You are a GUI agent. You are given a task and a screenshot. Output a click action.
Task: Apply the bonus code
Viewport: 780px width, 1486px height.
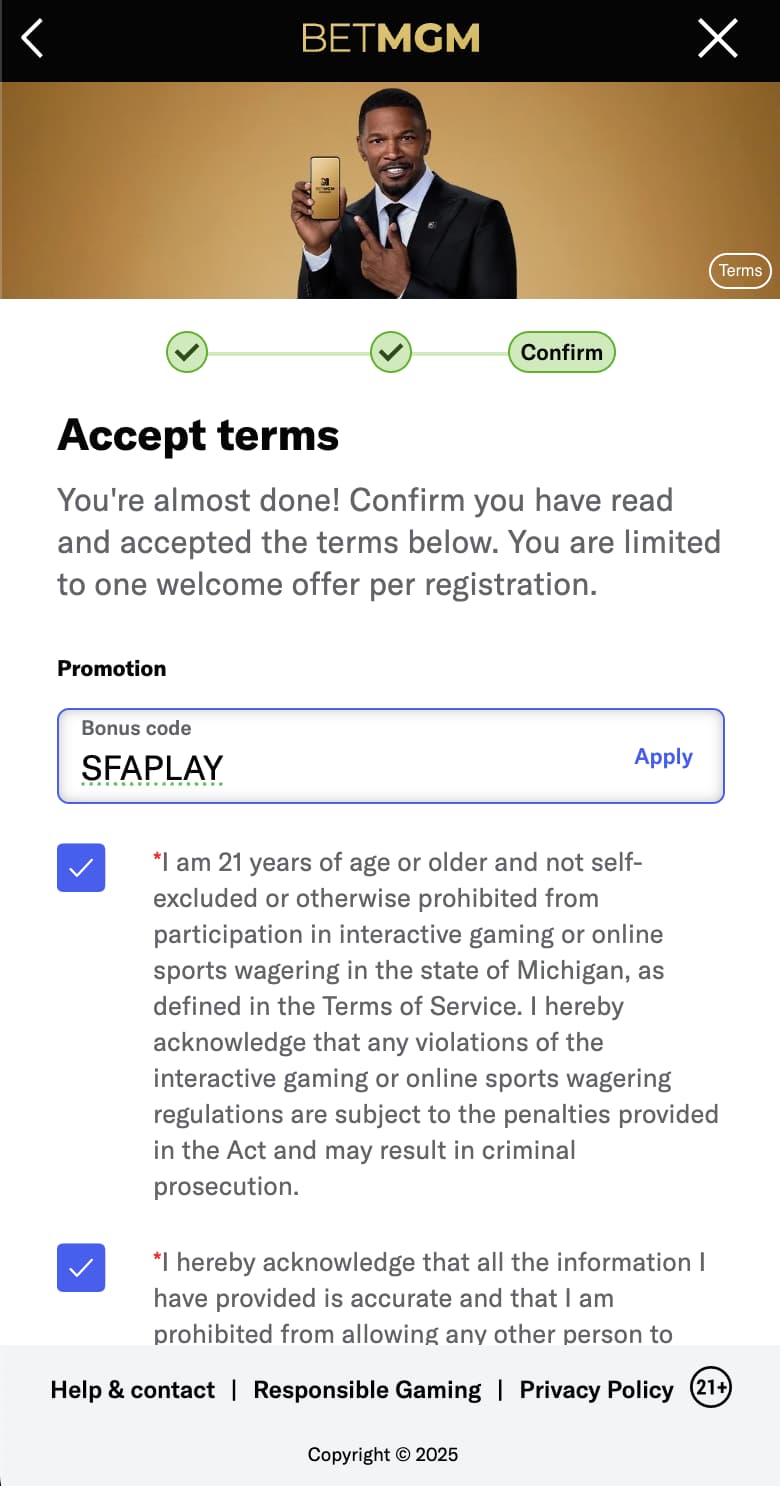tap(663, 756)
